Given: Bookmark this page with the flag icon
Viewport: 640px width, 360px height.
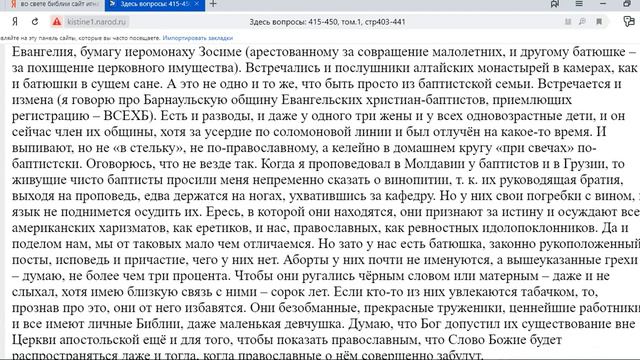Looking at the screenshot, I should pyautogui.click(x=599, y=22).
